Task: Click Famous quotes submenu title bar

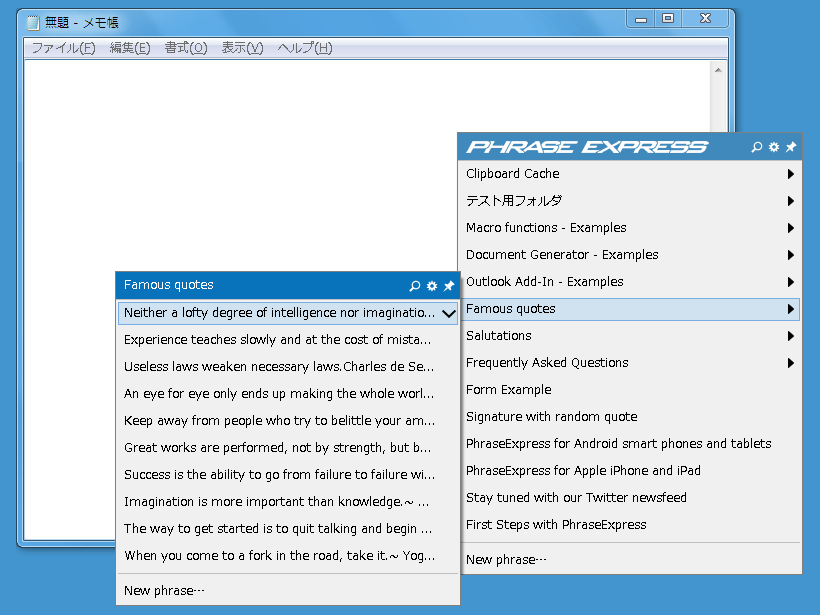Action: click(287, 285)
